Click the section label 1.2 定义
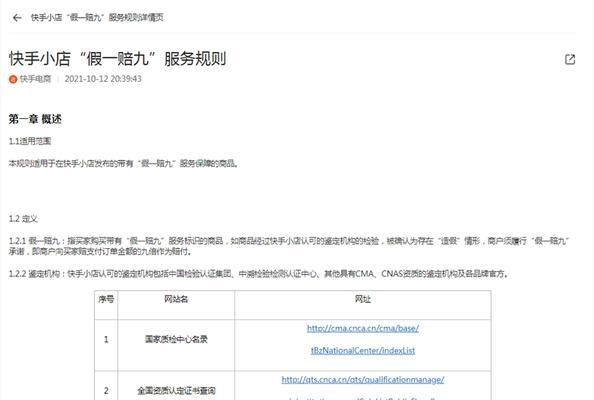Viewport: 594px width, 400px height. pyautogui.click(x=23, y=219)
